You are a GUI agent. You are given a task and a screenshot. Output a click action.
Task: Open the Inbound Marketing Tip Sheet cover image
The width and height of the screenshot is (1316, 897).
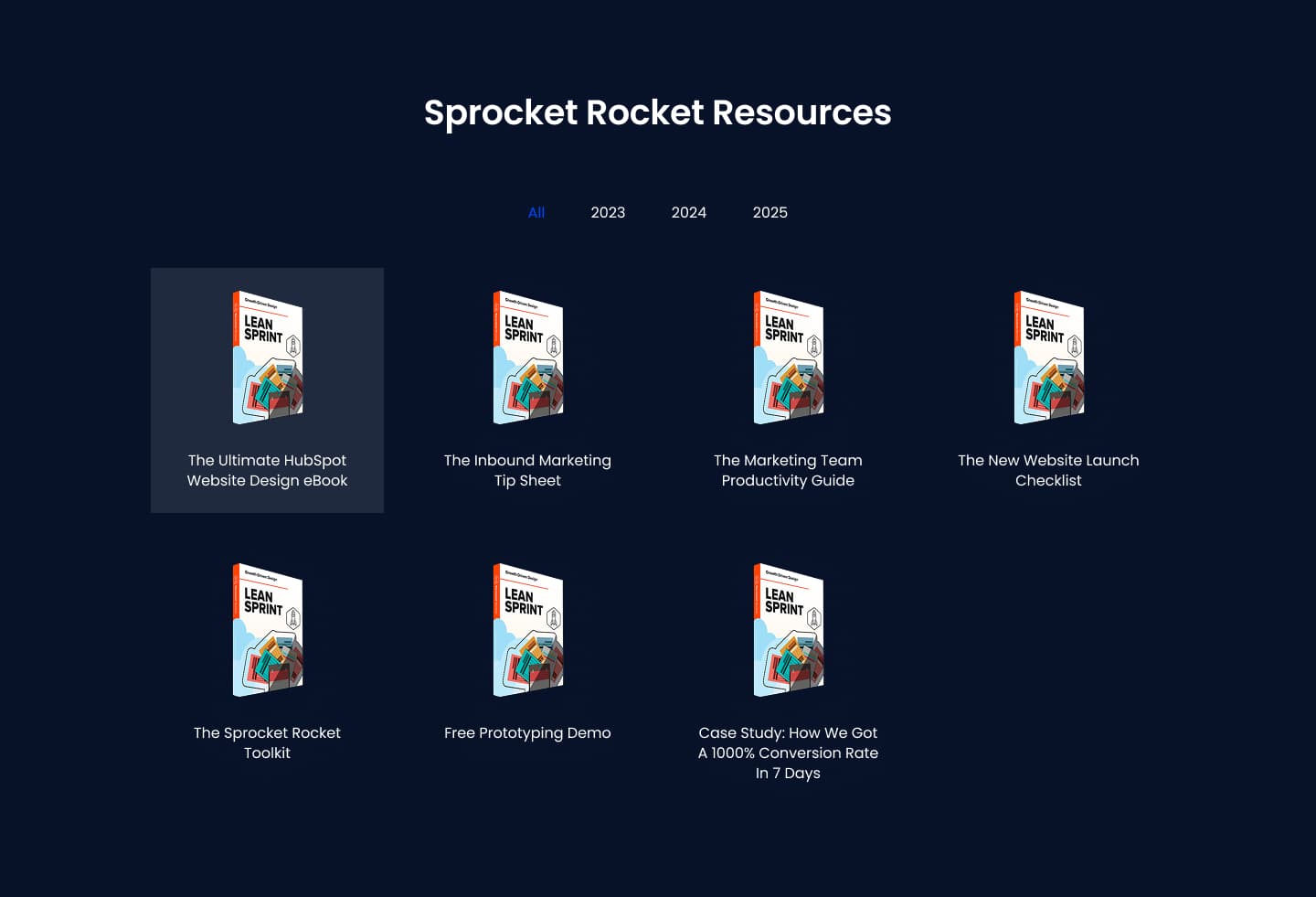tap(527, 358)
